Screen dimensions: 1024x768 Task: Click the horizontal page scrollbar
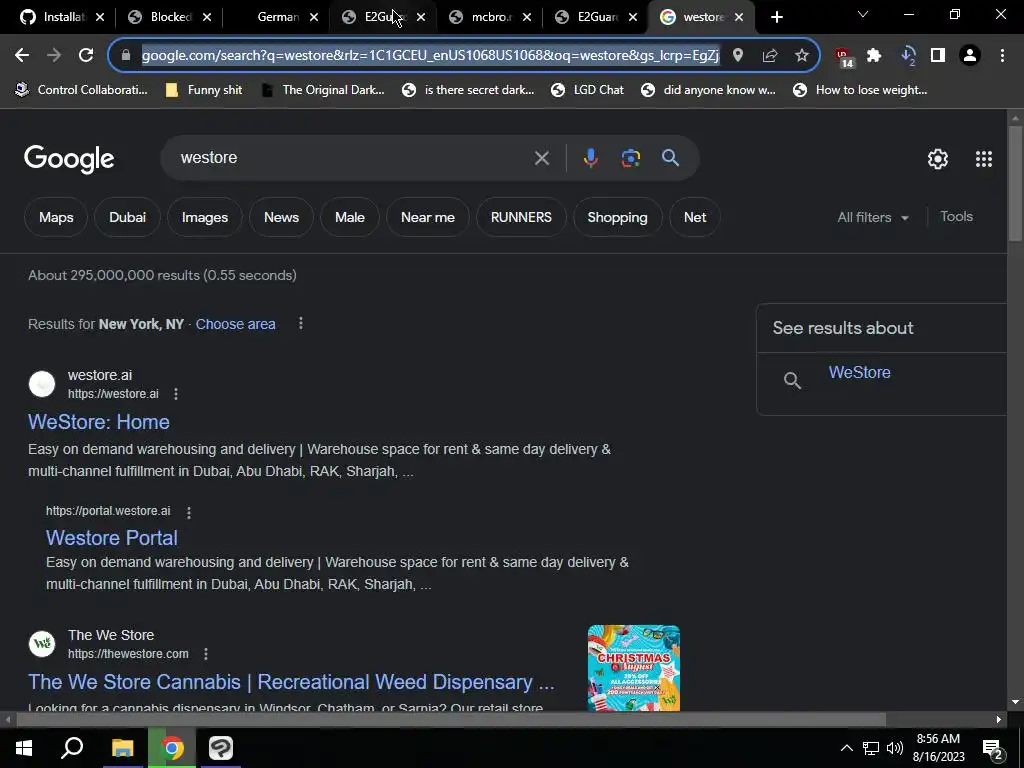pos(451,720)
